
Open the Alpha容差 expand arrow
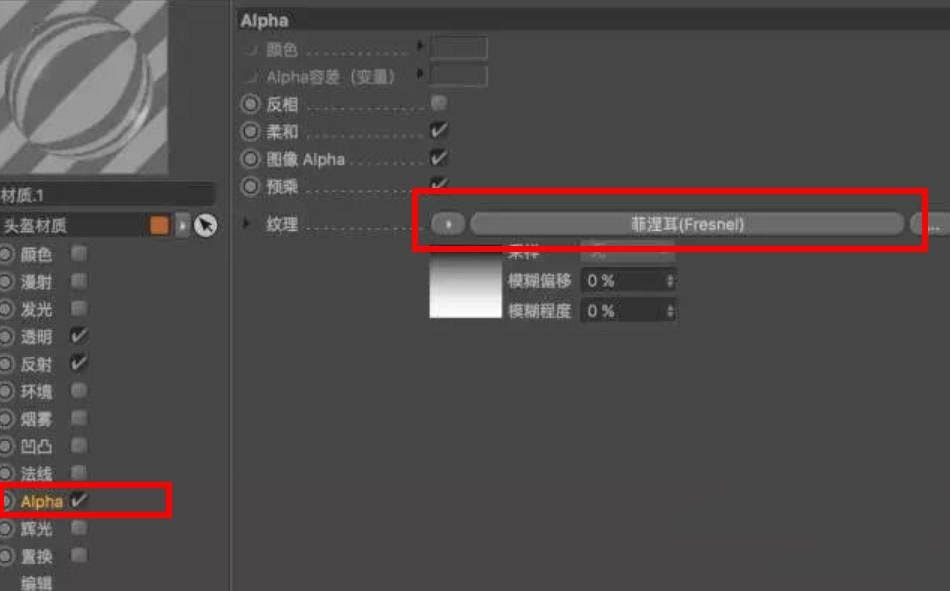(x=418, y=74)
